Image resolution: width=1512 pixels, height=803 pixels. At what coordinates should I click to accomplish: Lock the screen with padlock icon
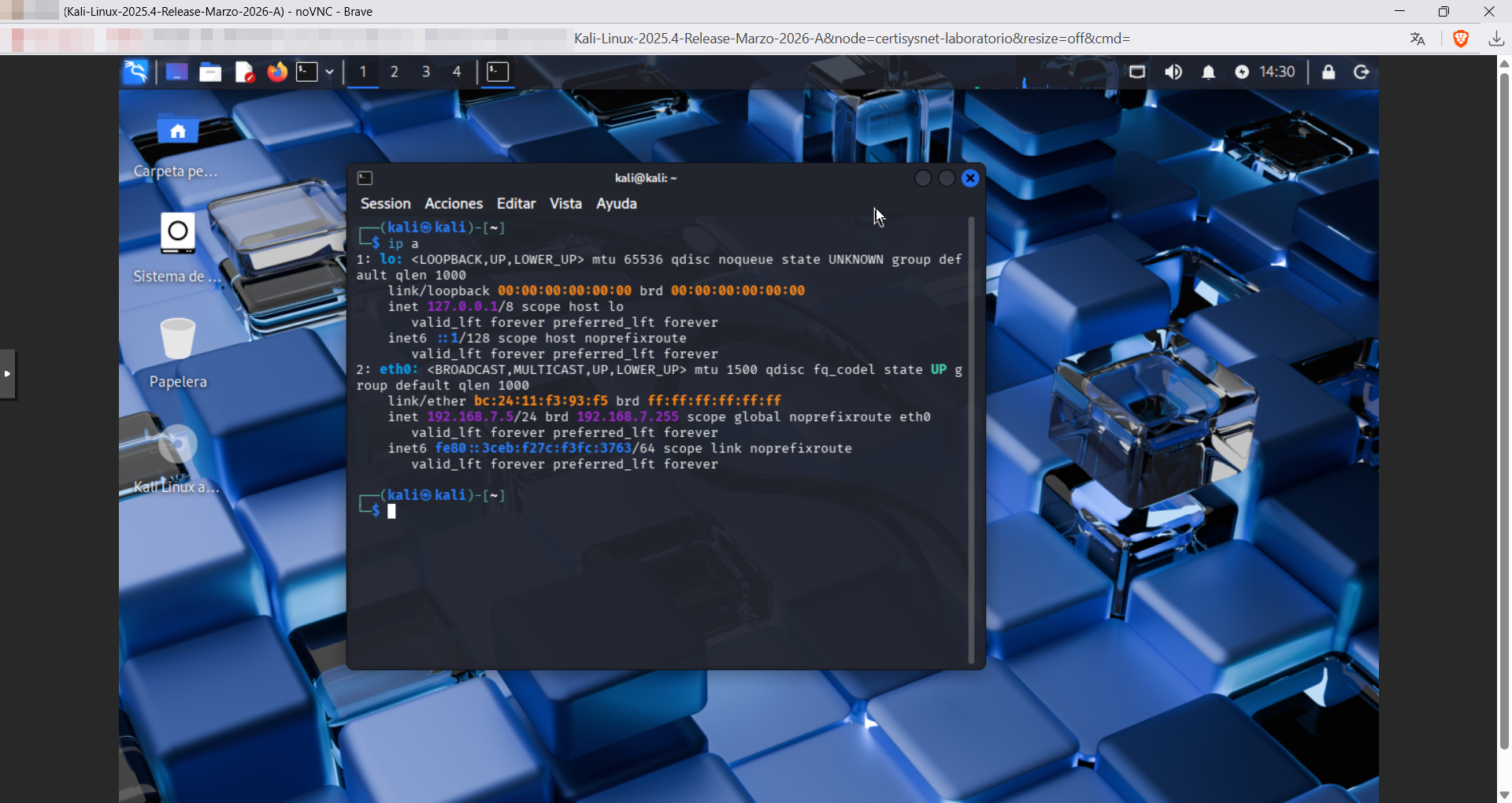(1329, 72)
